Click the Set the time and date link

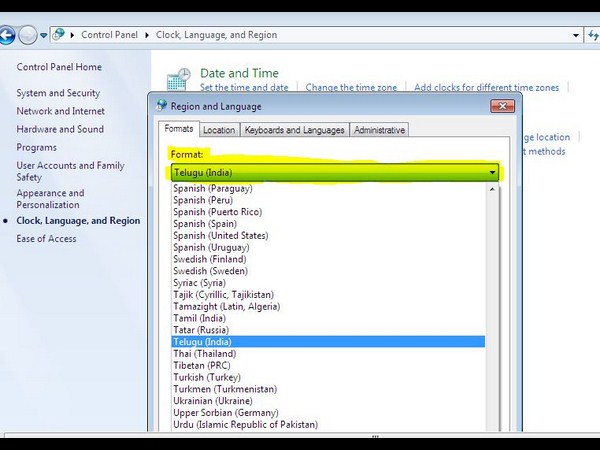(x=244, y=88)
